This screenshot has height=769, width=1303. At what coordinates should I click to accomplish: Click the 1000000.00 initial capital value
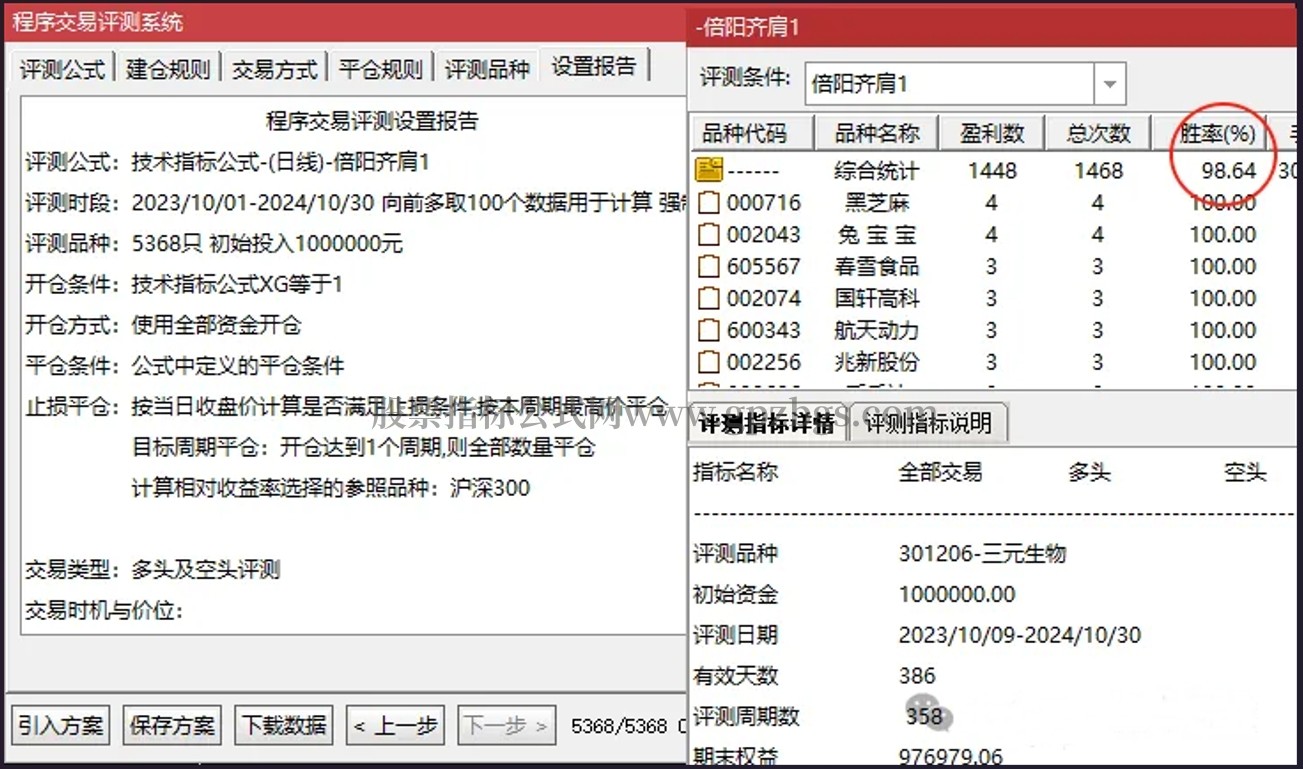click(x=957, y=595)
